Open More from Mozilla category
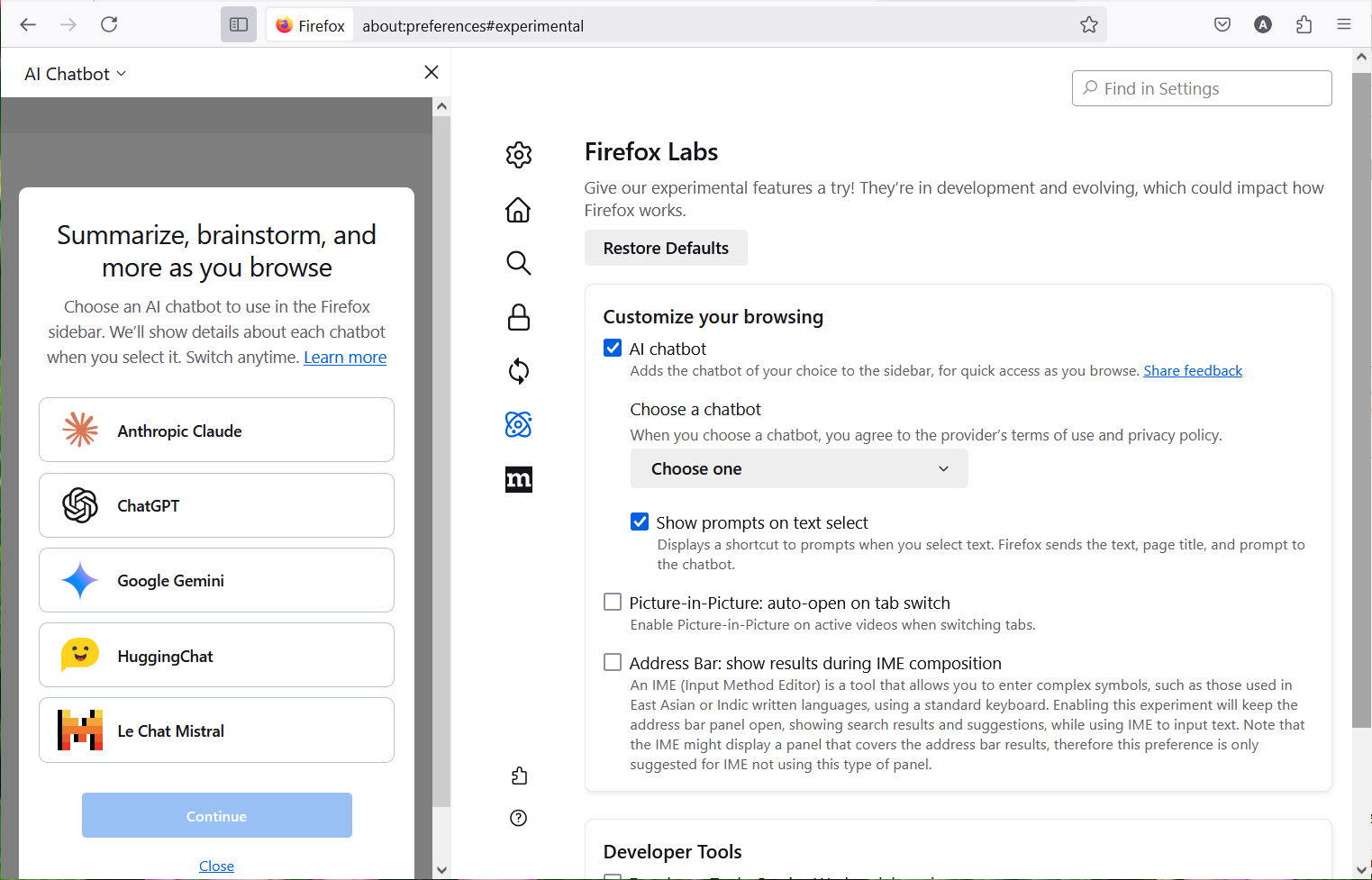Screen dimensions: 1372x880 [x=519, y=479]
